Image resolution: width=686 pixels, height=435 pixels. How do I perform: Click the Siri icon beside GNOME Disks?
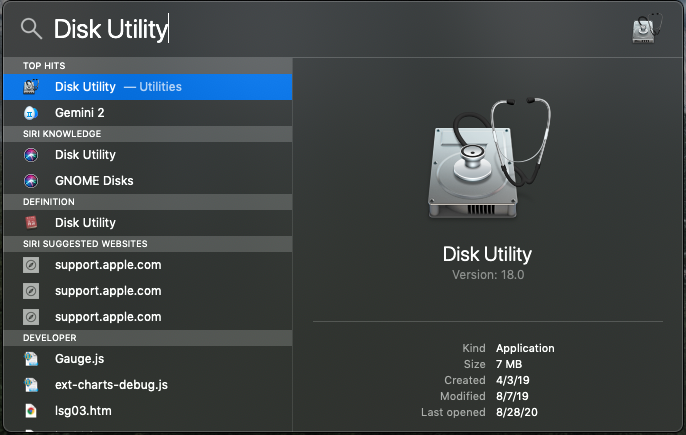coord(31,181)
